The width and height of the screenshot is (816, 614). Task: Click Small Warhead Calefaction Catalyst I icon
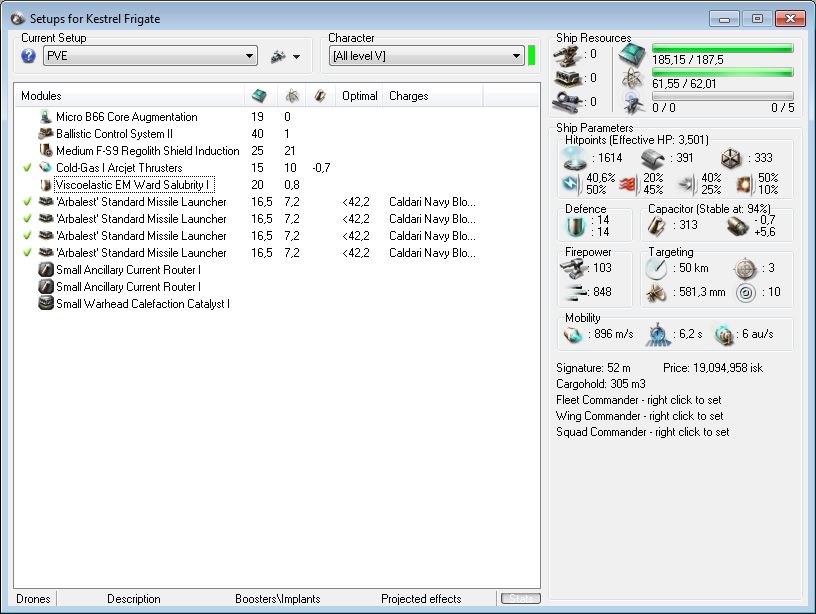tap(46, 303)
